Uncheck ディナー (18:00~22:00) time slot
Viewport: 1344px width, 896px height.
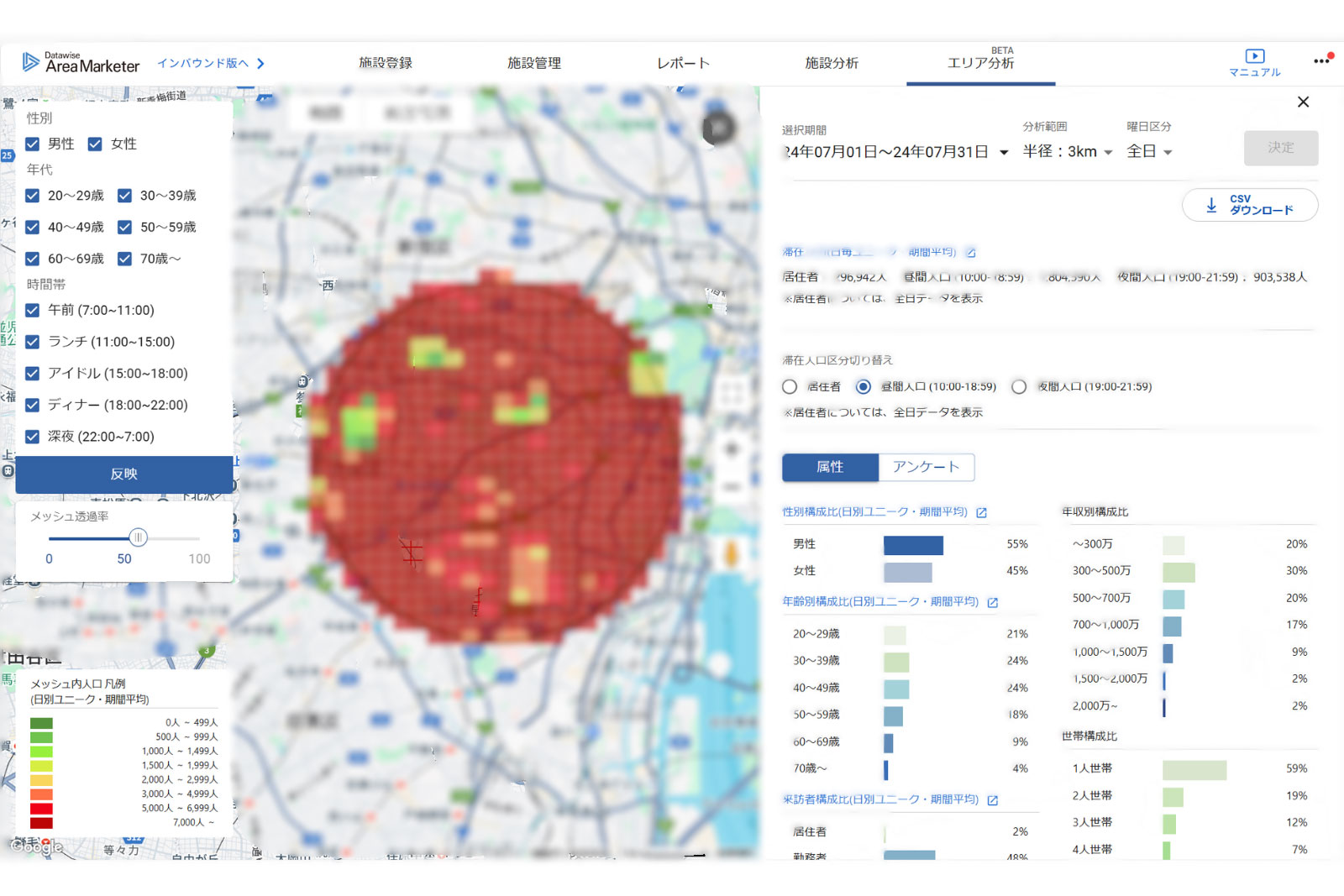click(32, 405)
